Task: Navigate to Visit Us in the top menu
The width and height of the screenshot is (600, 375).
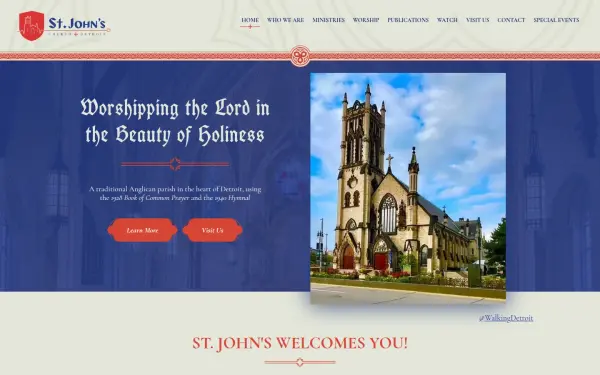Action: [x=478, y=20]
